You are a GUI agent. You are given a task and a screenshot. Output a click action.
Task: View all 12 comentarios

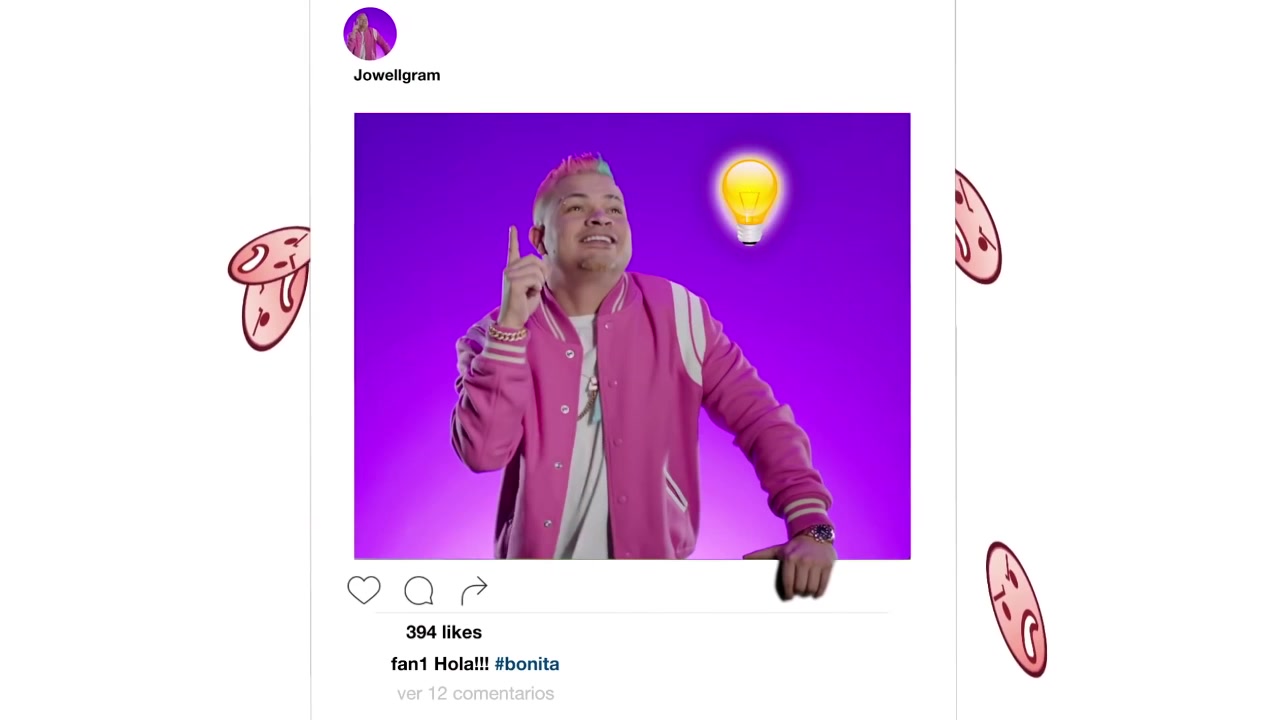475,693
